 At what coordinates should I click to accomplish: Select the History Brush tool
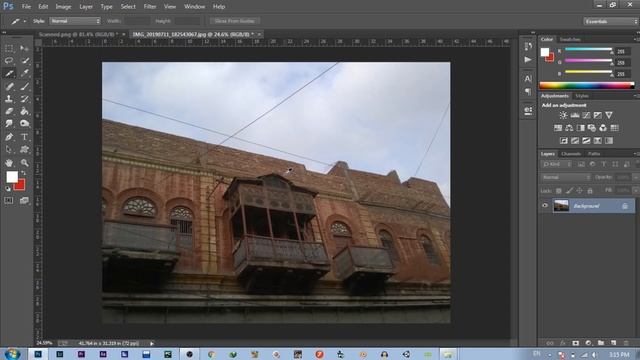(24, 99)
